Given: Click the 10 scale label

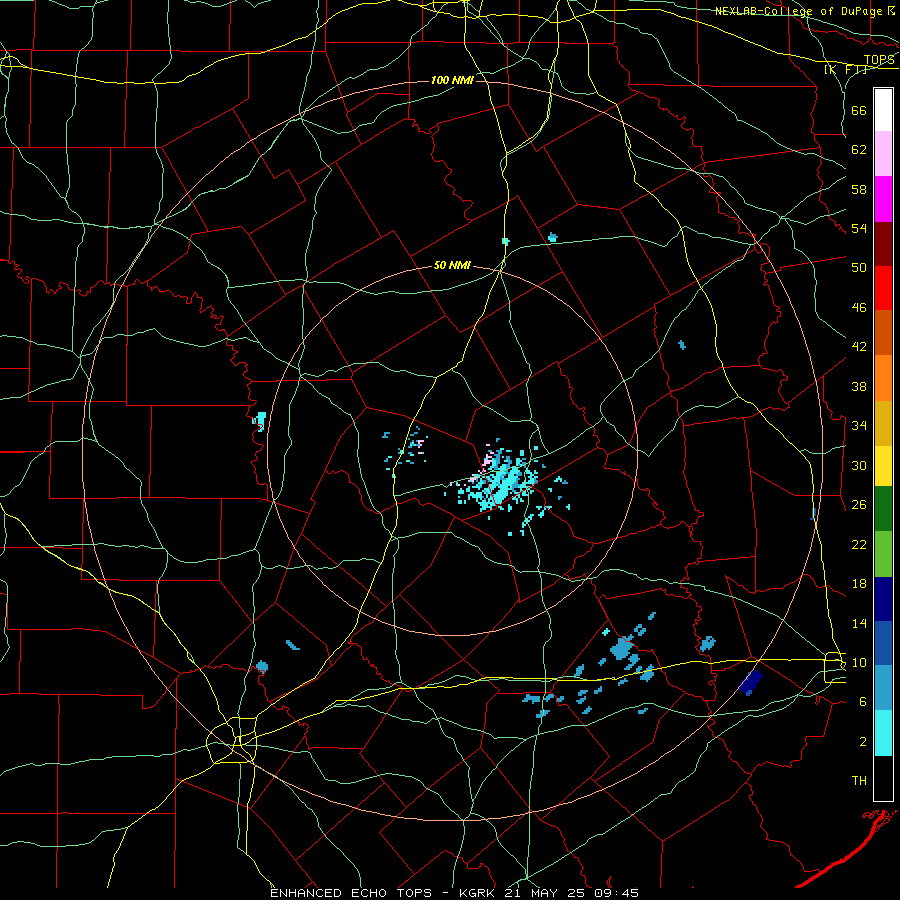Looking at the screenshot, I should (x=859, y=662).
